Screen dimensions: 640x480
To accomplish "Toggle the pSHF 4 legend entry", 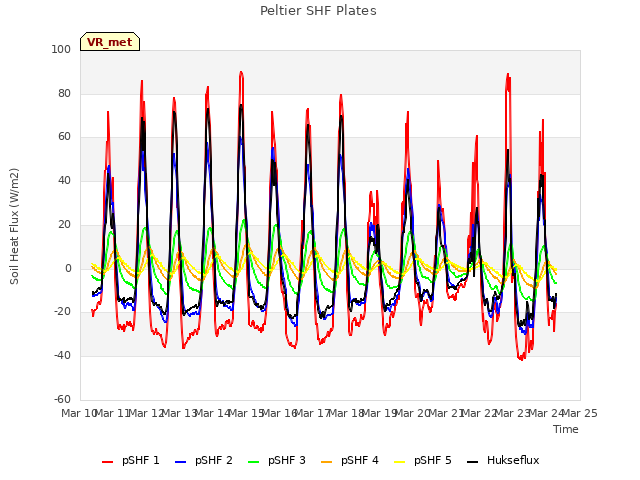I will [350, 460].
